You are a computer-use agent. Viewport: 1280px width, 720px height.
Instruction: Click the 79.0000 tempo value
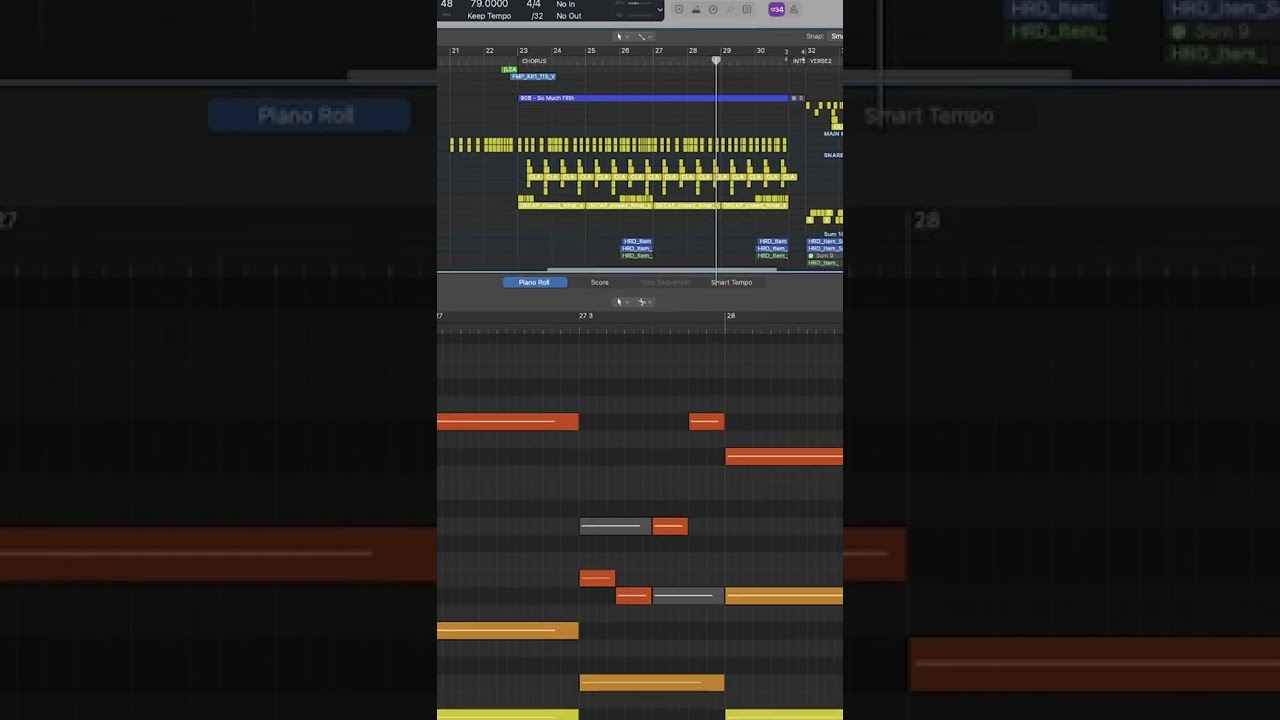point(489,4)
